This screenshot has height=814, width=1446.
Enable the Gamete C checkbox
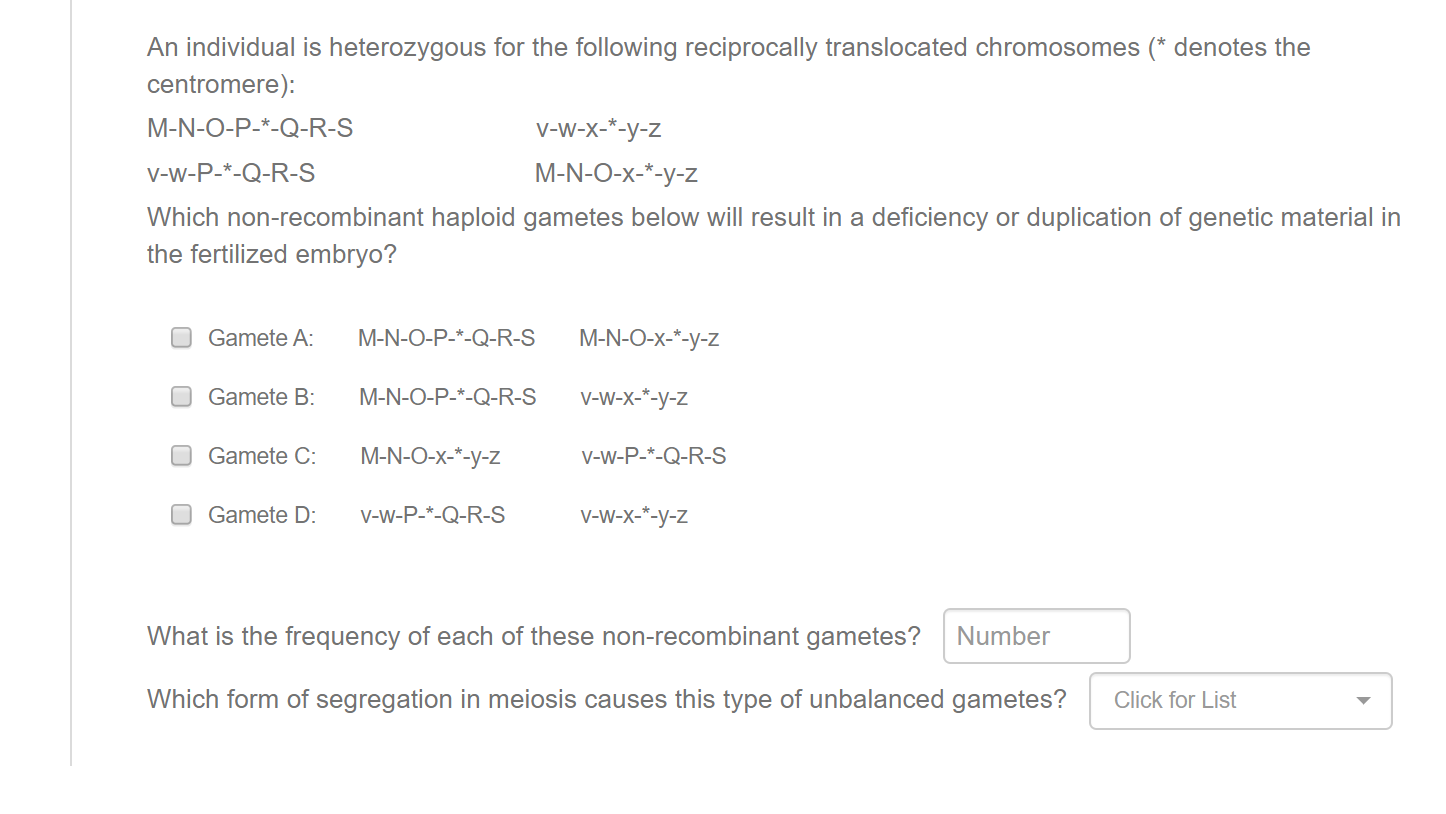(181, 455)
